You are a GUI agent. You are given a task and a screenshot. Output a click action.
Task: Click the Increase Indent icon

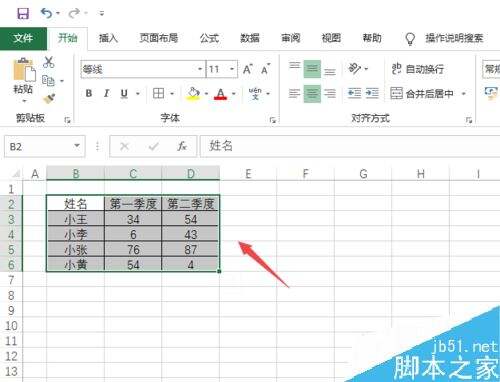tap(372, 93)
